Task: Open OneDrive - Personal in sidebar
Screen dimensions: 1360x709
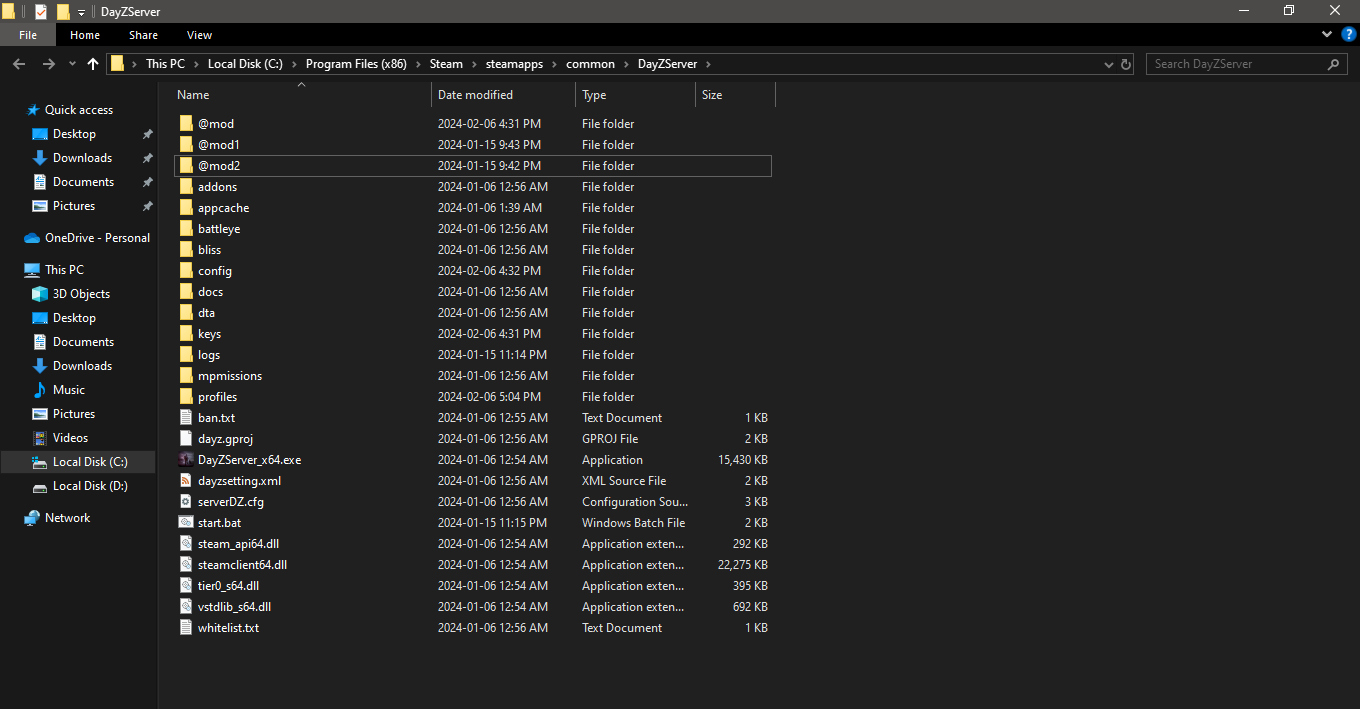Action: coord(97,238)
